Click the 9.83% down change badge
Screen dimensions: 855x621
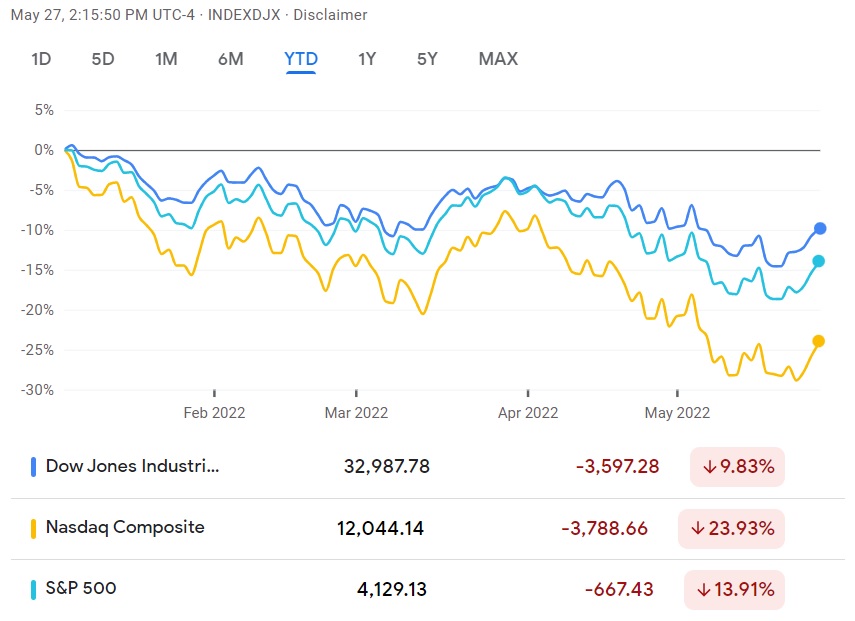737,467
